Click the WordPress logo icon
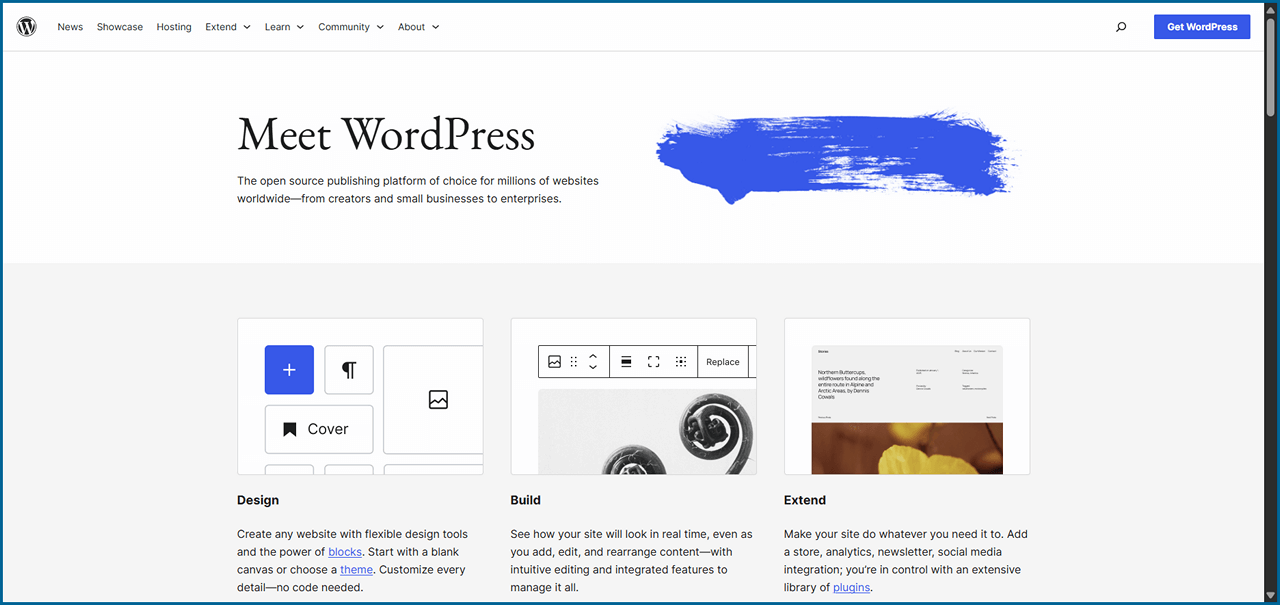The width and height of the screenshot is (1280, 605). (x=27, y=27)
